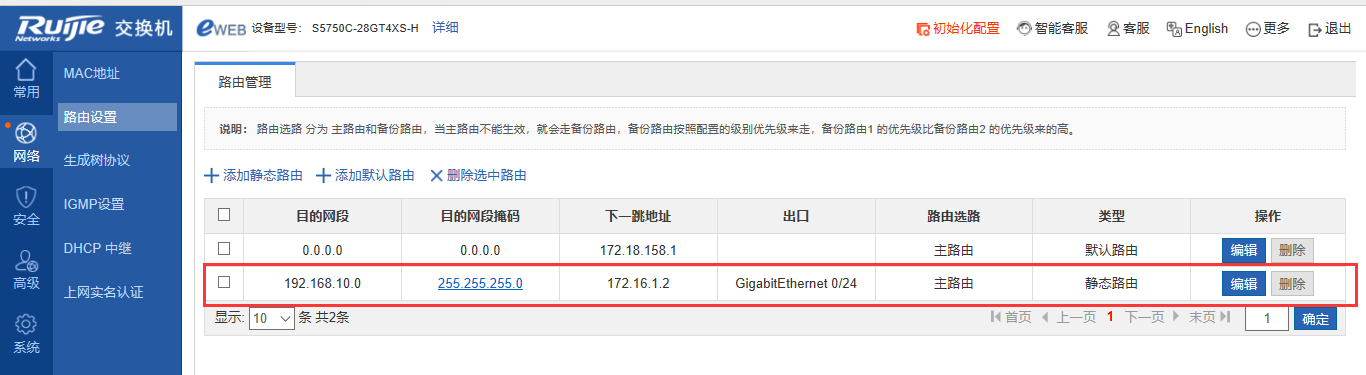Click the 退出 logout icon
Viewport: 1366px width, 375px height.
click(x=1315, y=29)
